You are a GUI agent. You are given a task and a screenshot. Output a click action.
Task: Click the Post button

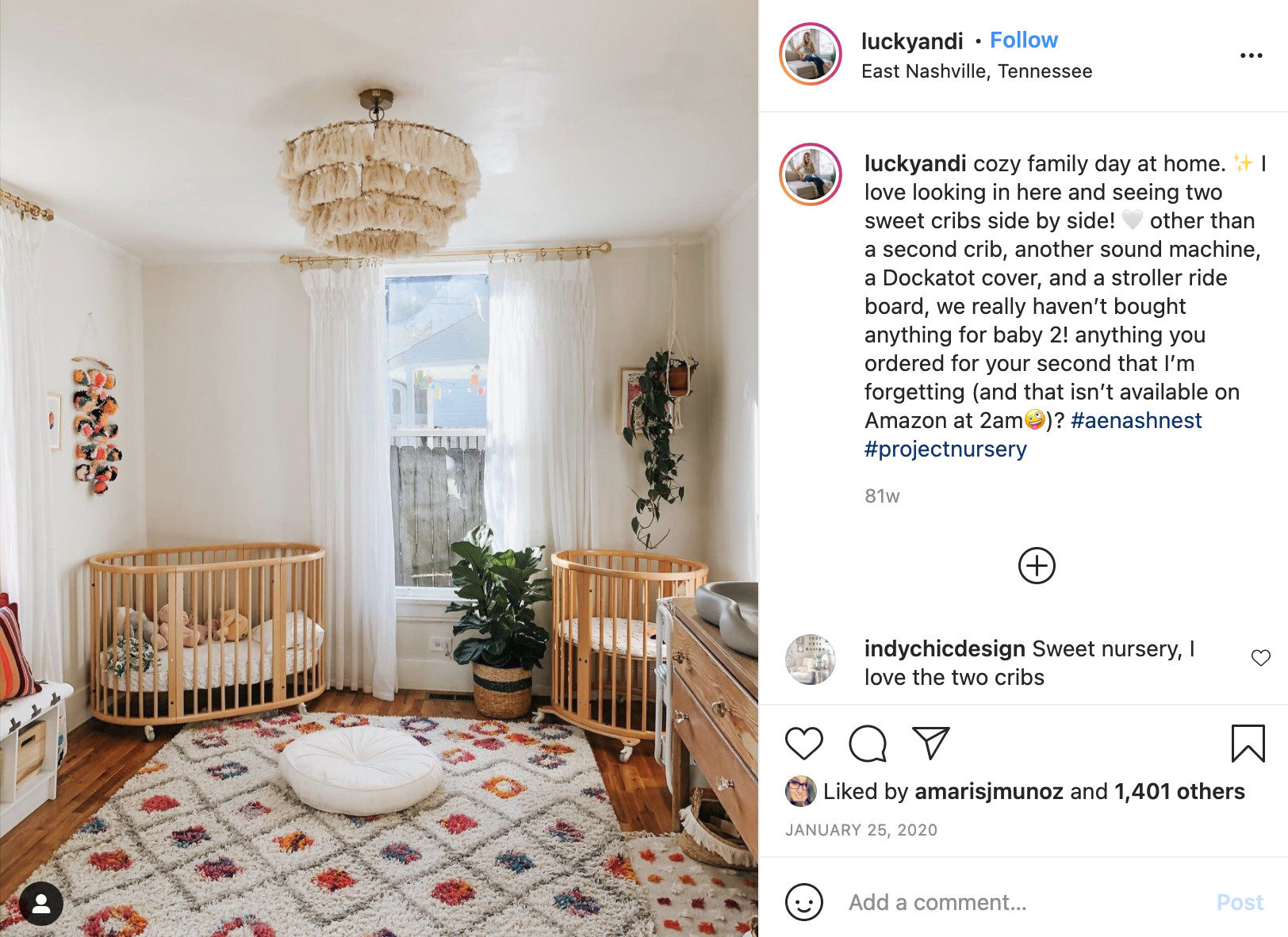pyautogui.click(x=1240, y=902)
